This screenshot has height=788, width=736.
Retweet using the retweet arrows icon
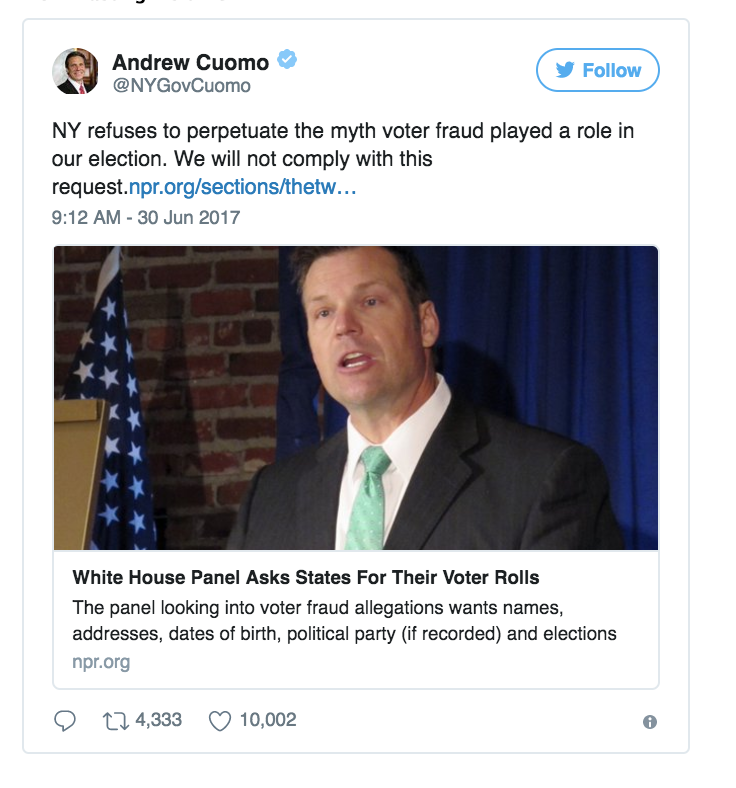pos(117,720)
